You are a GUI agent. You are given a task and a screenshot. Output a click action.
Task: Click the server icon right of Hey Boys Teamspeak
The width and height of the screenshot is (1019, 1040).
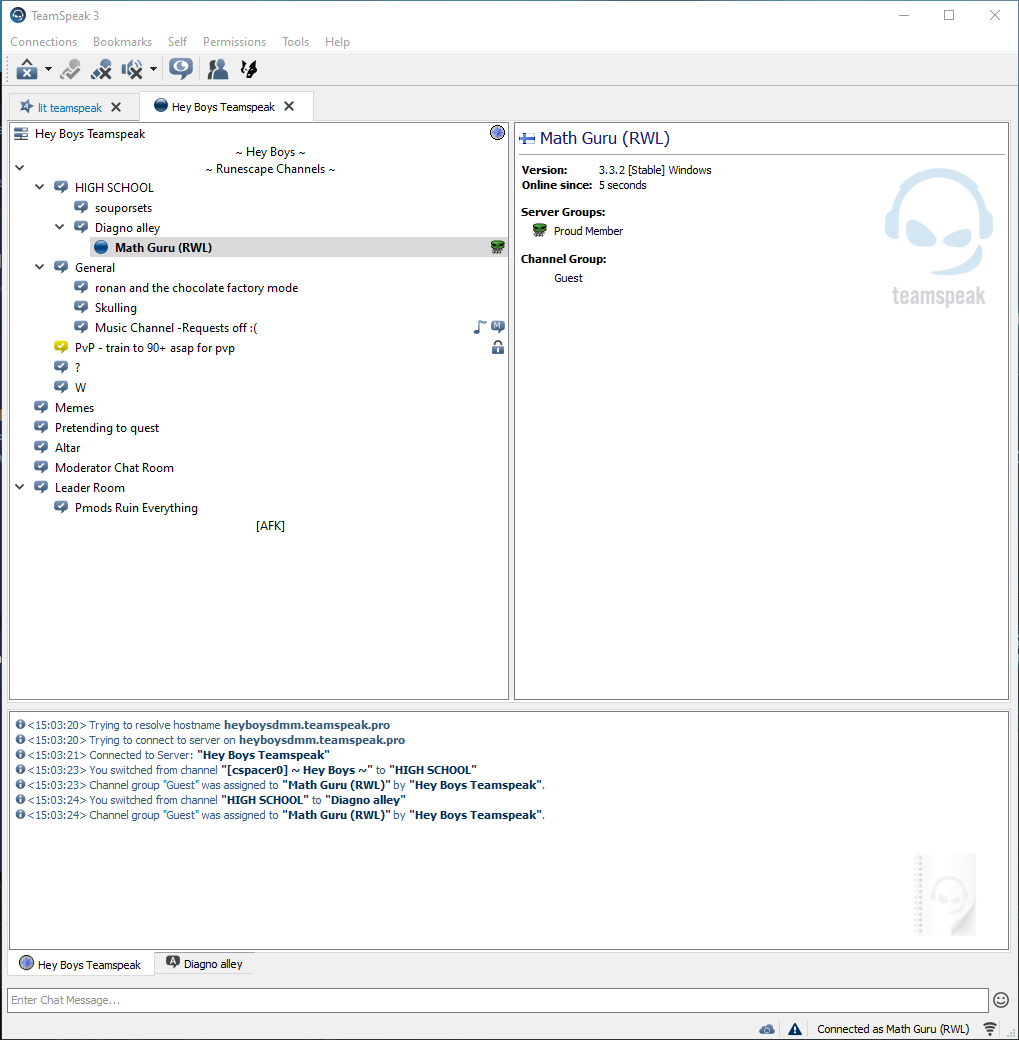pyautogui.click(x=498, y=133)
